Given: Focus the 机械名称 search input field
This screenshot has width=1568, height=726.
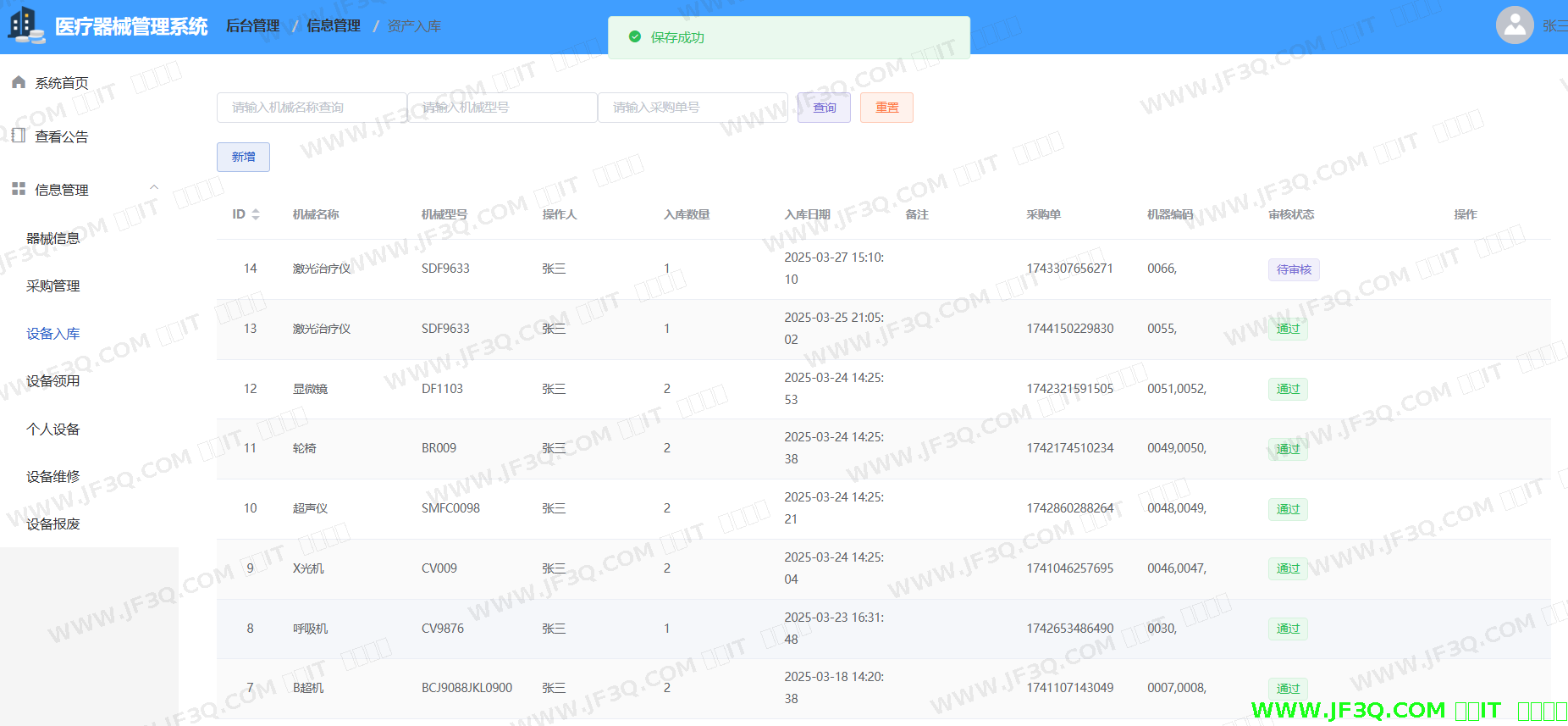Looking at the screenshot, I should click(312, 108).
